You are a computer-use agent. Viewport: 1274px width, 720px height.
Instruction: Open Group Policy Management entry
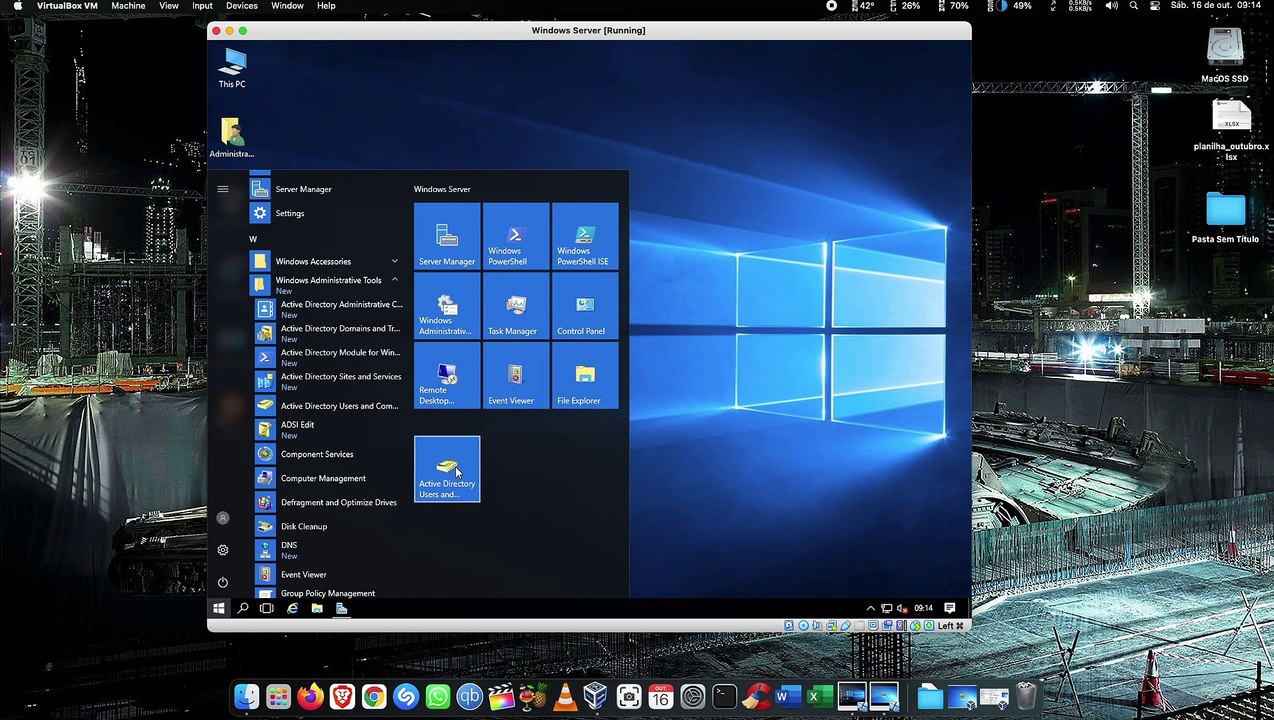327,593
